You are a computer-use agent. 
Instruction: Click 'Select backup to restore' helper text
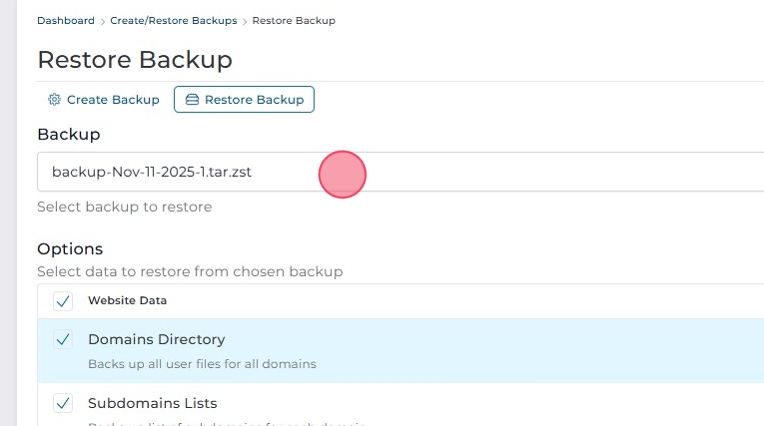pos(124,207)
